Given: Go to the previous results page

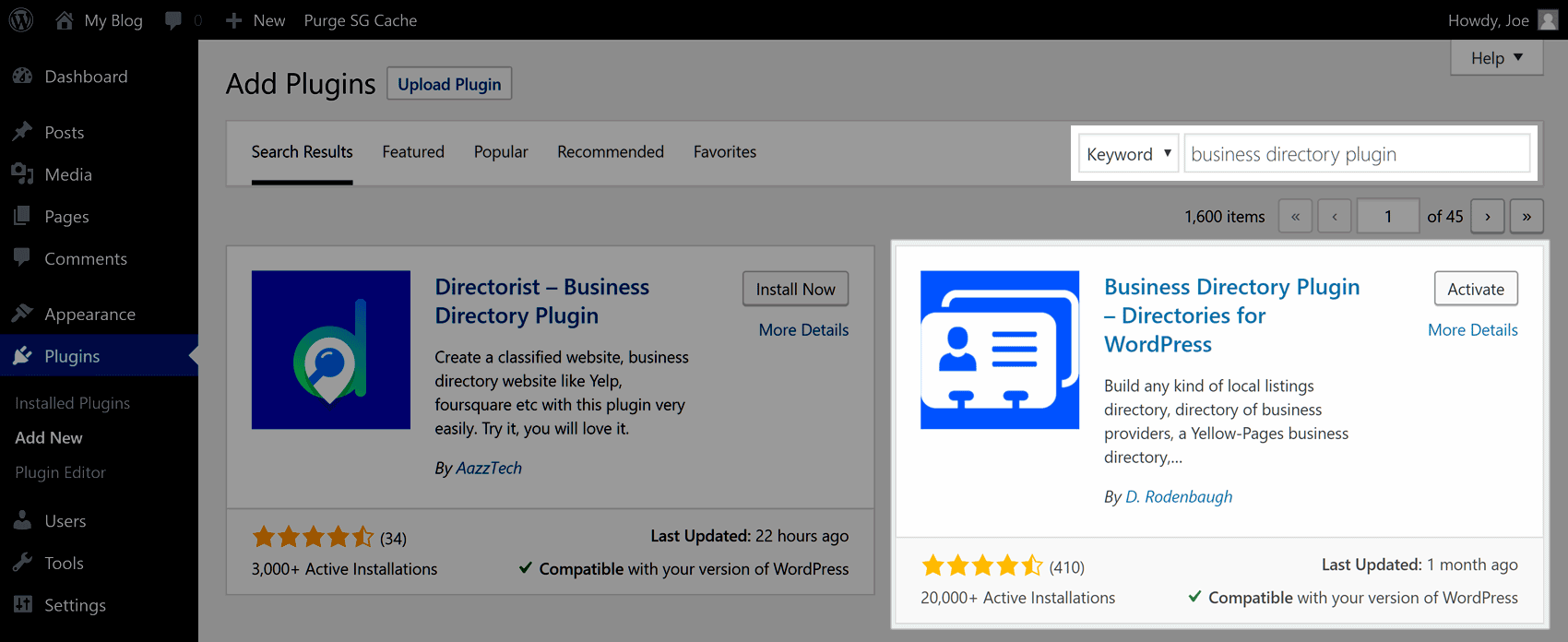Looking at the screenshot, I should point(1335,217).
